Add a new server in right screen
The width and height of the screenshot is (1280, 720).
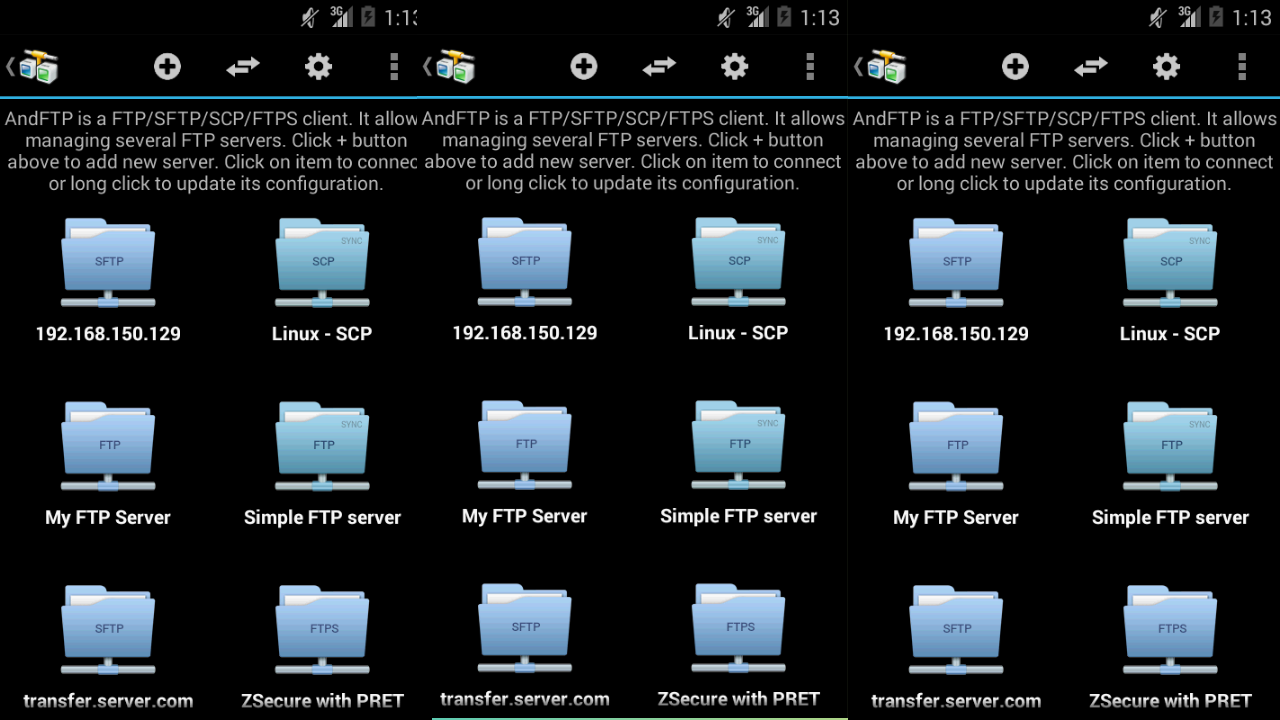1015,67
